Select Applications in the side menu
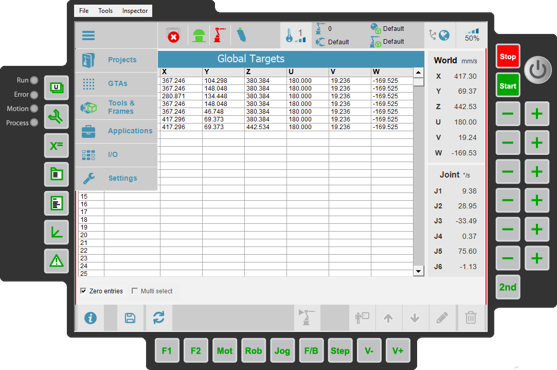The height and width of the screenshot is (370, 557). pyautogui.click(x=116, y=131)
